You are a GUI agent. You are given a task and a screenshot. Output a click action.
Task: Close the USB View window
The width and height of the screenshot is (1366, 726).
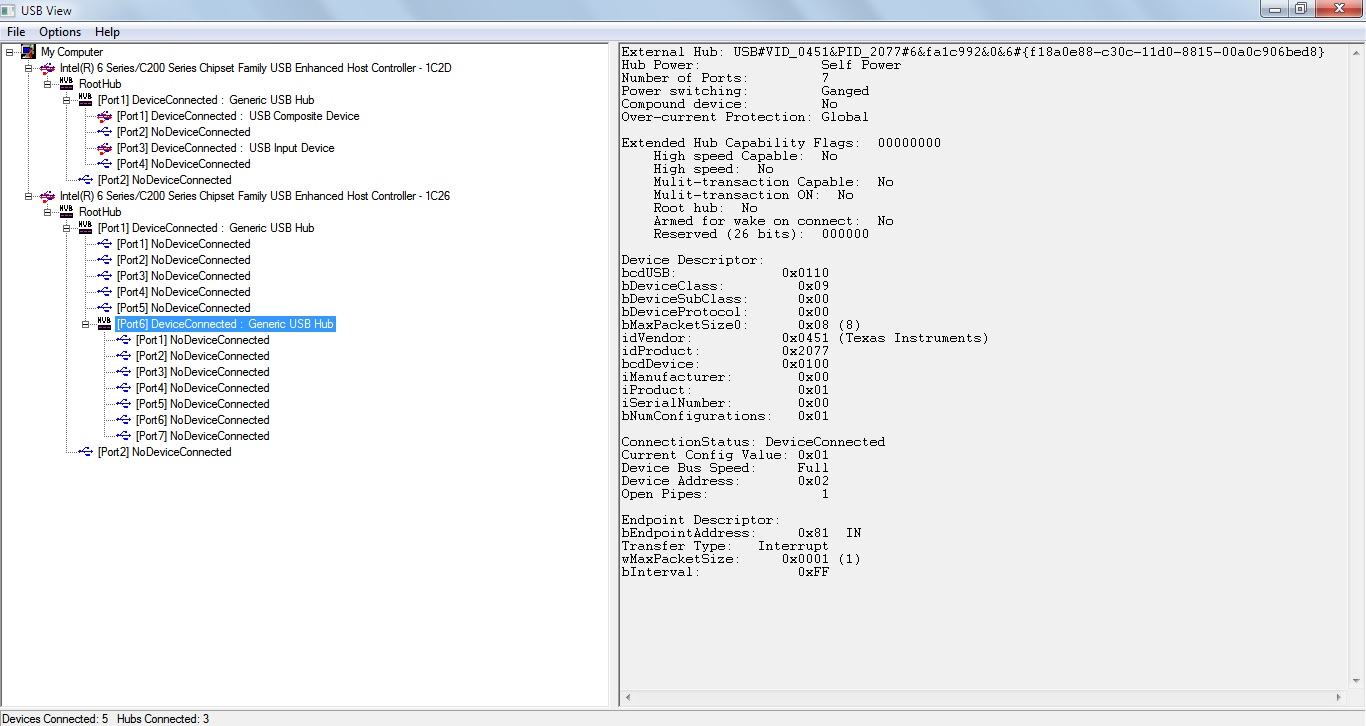1337,9
